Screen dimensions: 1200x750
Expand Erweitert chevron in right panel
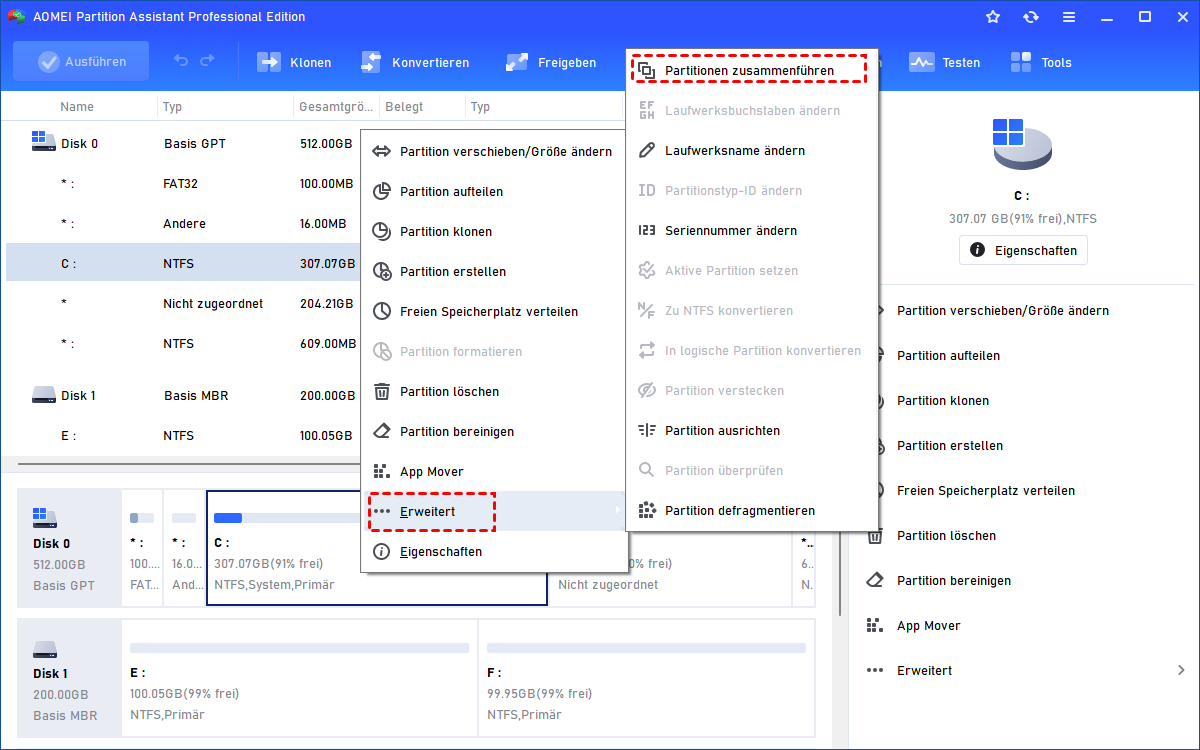1181,670
